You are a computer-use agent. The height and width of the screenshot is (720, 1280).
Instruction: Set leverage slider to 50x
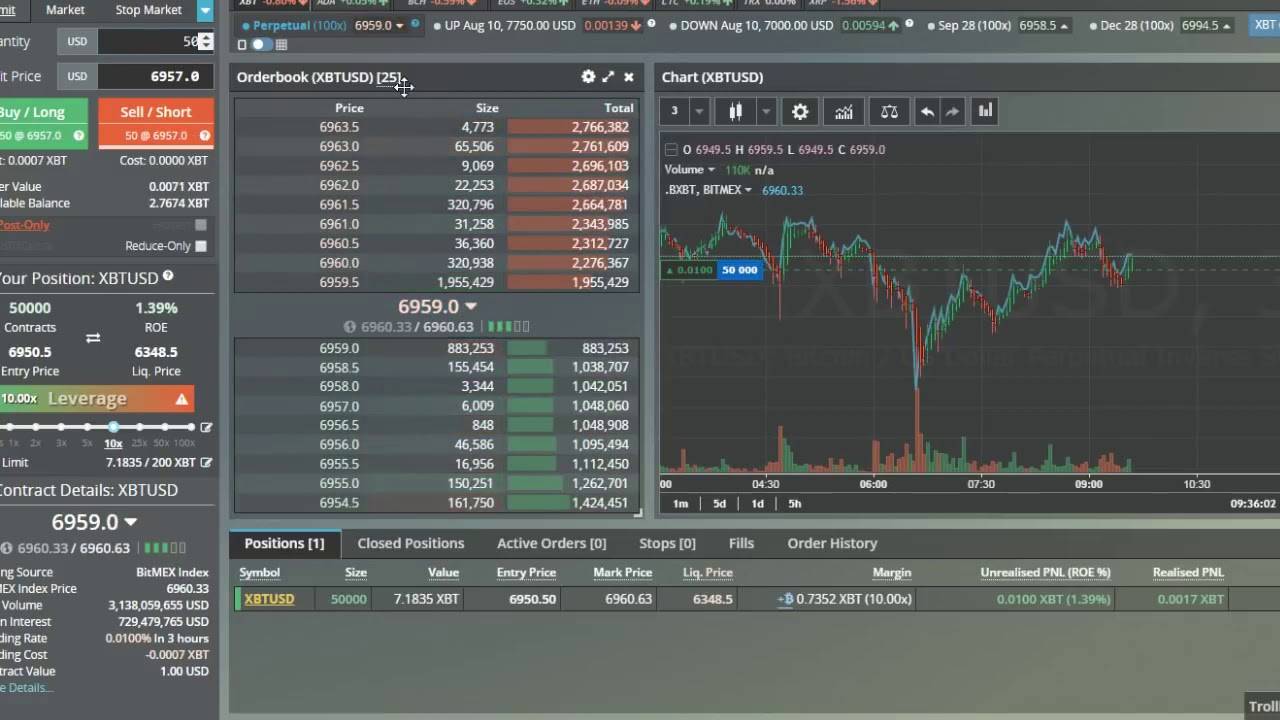click(163, 428)
